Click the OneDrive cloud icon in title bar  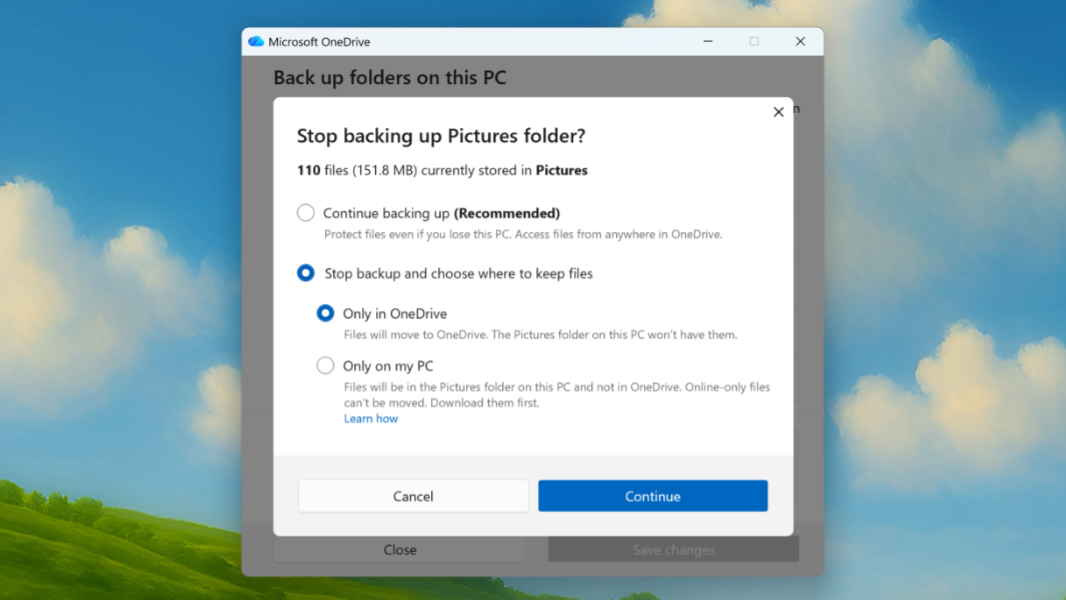(256, 42)
